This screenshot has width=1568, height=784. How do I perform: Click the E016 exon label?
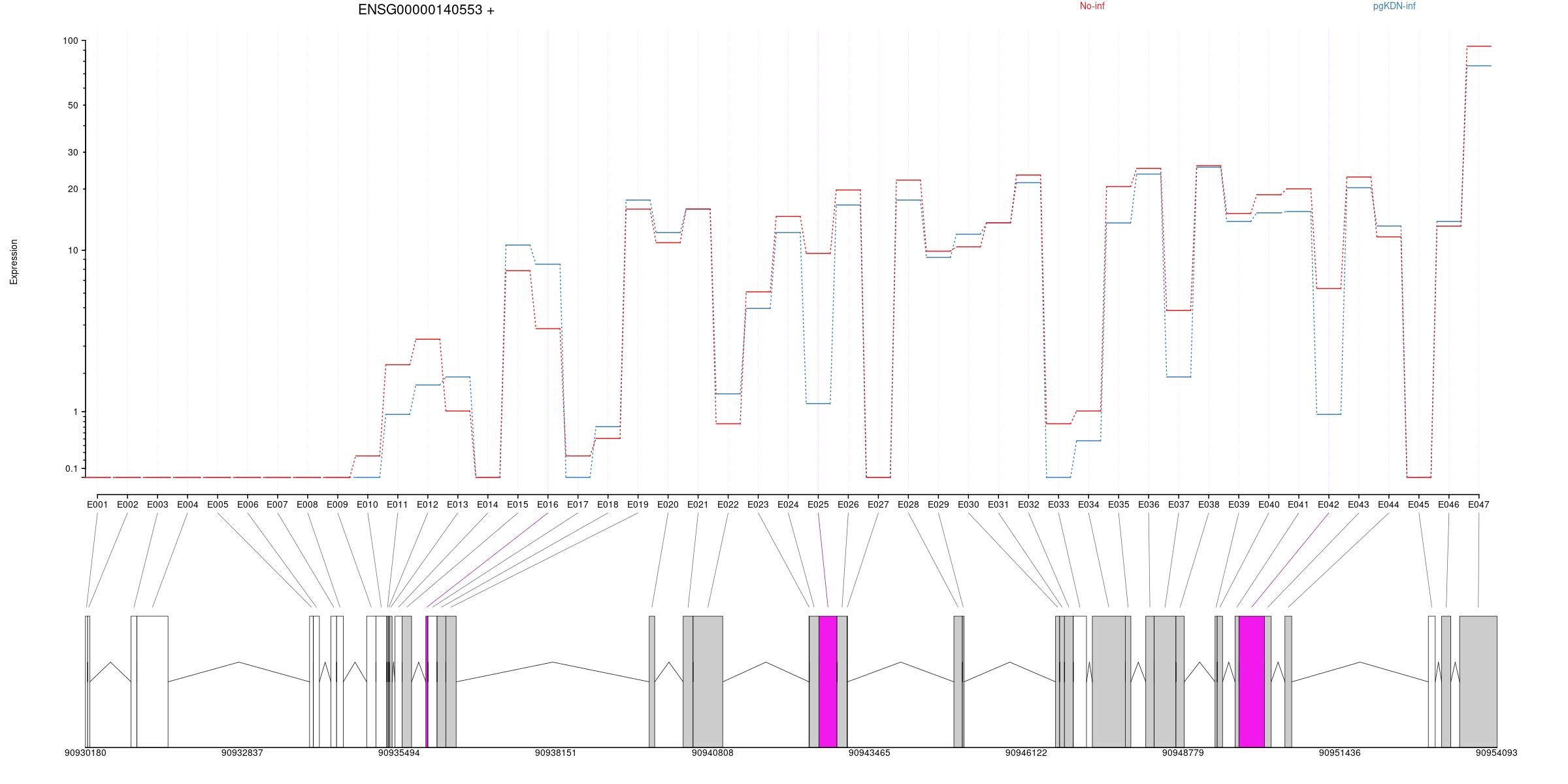(x=547, y=504)
